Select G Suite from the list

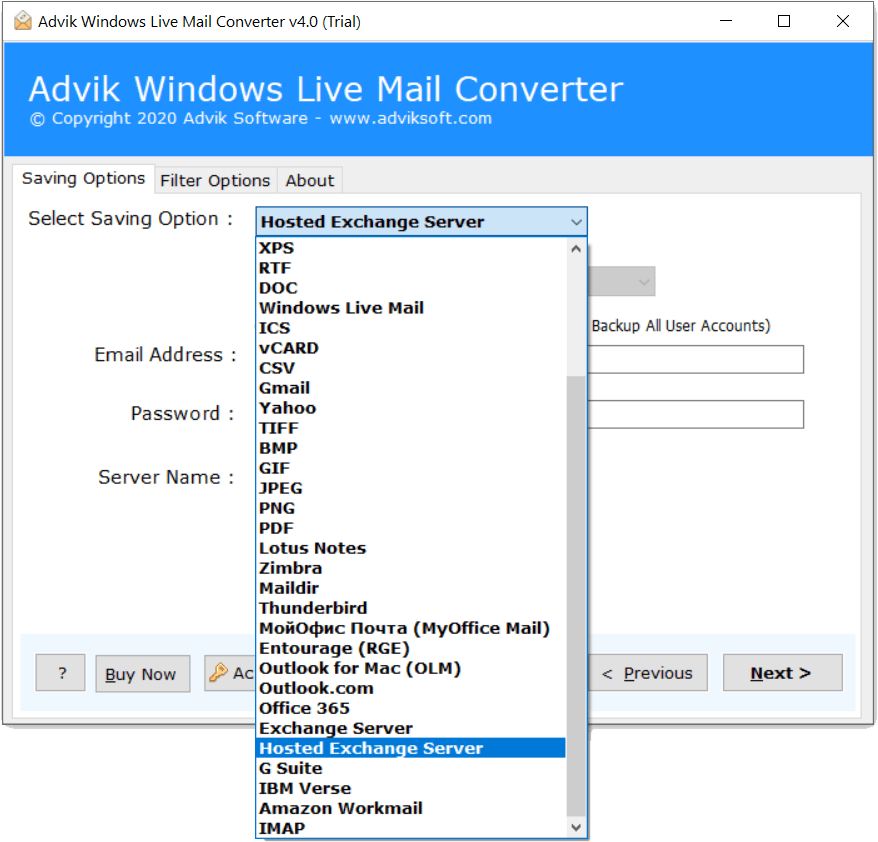pos(411,769)
